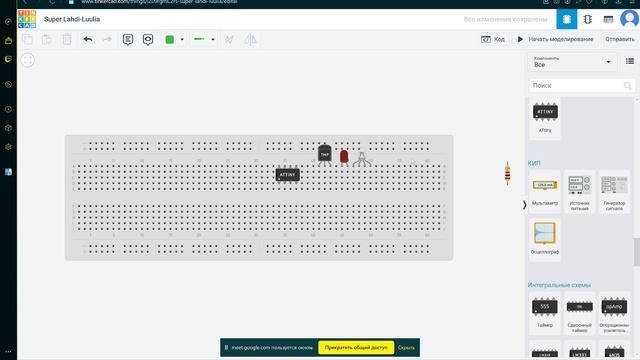This screenshot has height=360, width=640.
Task: Collapse components panel with chevron
Action: pyautogui.click(x=524, y=205)
